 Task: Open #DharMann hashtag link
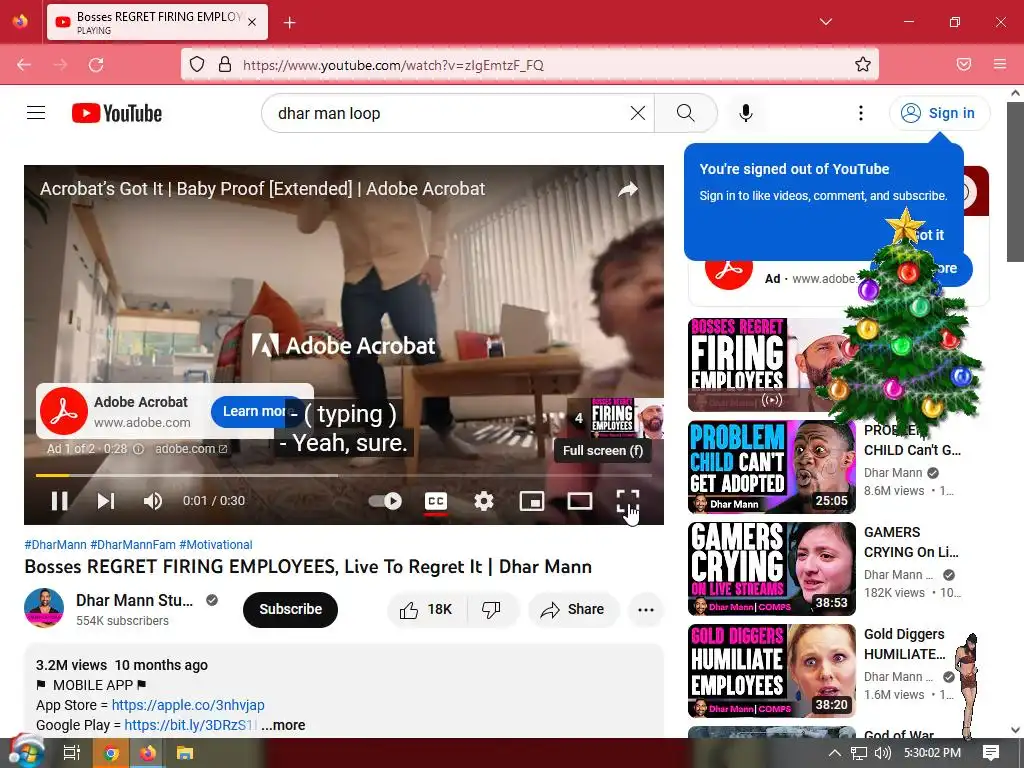point(56,545)
